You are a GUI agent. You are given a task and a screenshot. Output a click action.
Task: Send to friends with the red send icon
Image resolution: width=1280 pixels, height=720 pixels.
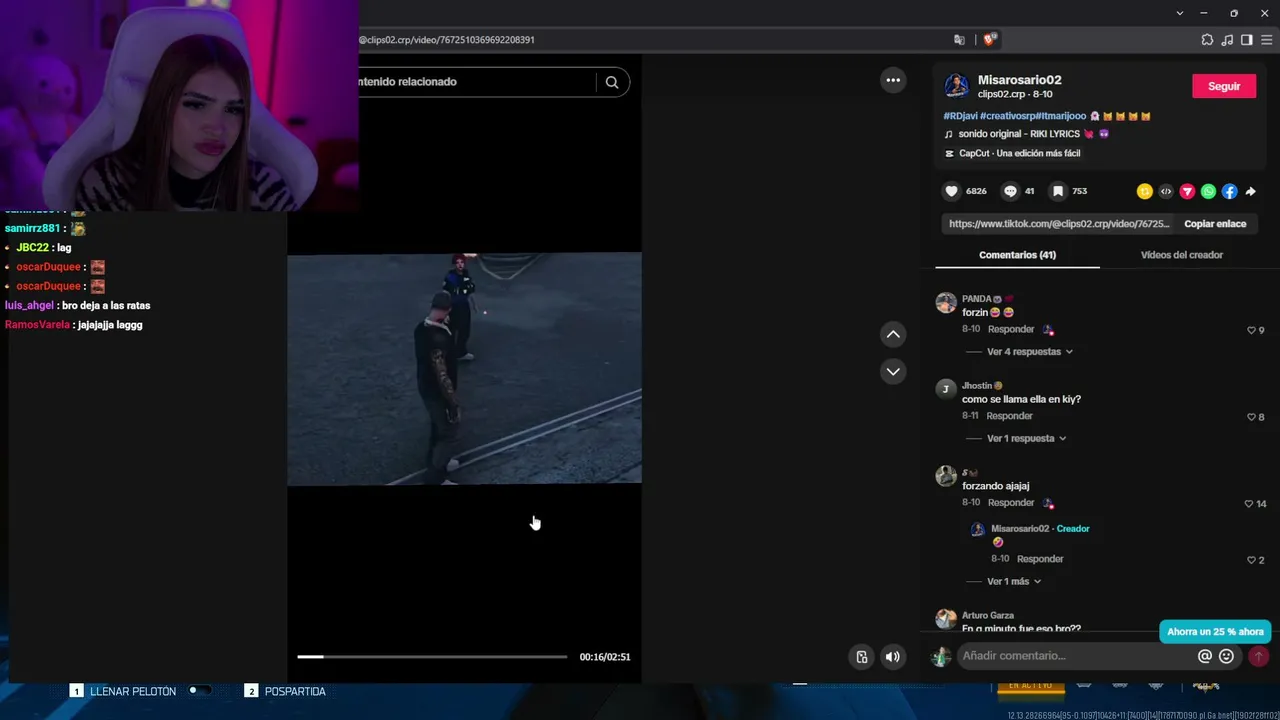pos(1187,191)
